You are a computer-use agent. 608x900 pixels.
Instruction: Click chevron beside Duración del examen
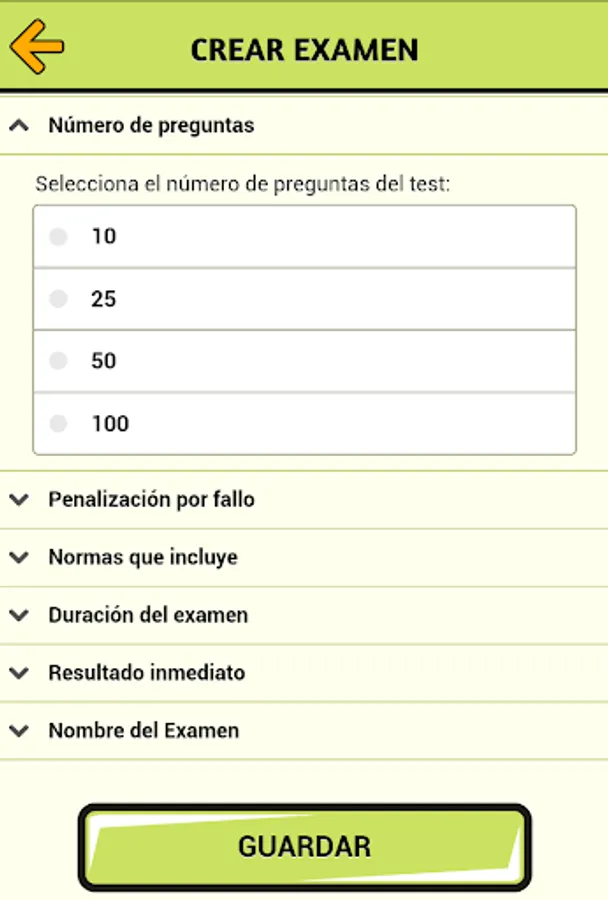(18, 615)
